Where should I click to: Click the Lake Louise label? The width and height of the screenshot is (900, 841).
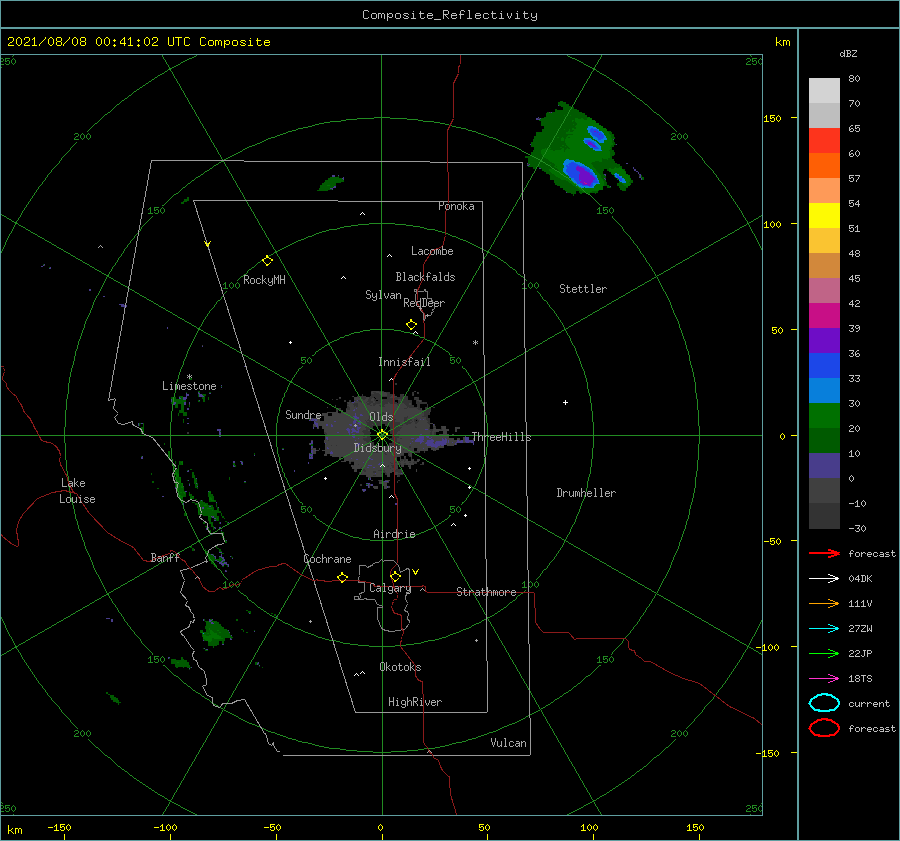[77, 491]
